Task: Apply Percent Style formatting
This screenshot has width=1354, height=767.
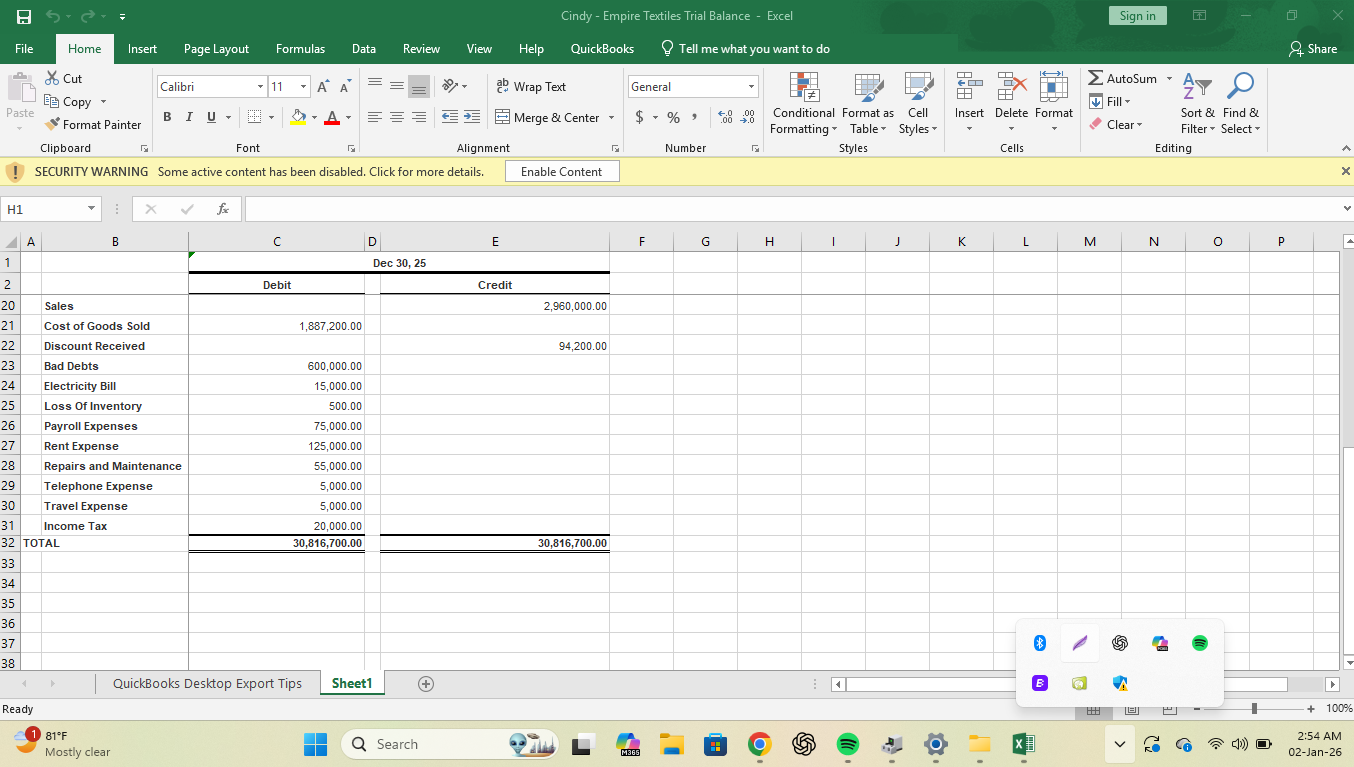Action: [673, 117]
